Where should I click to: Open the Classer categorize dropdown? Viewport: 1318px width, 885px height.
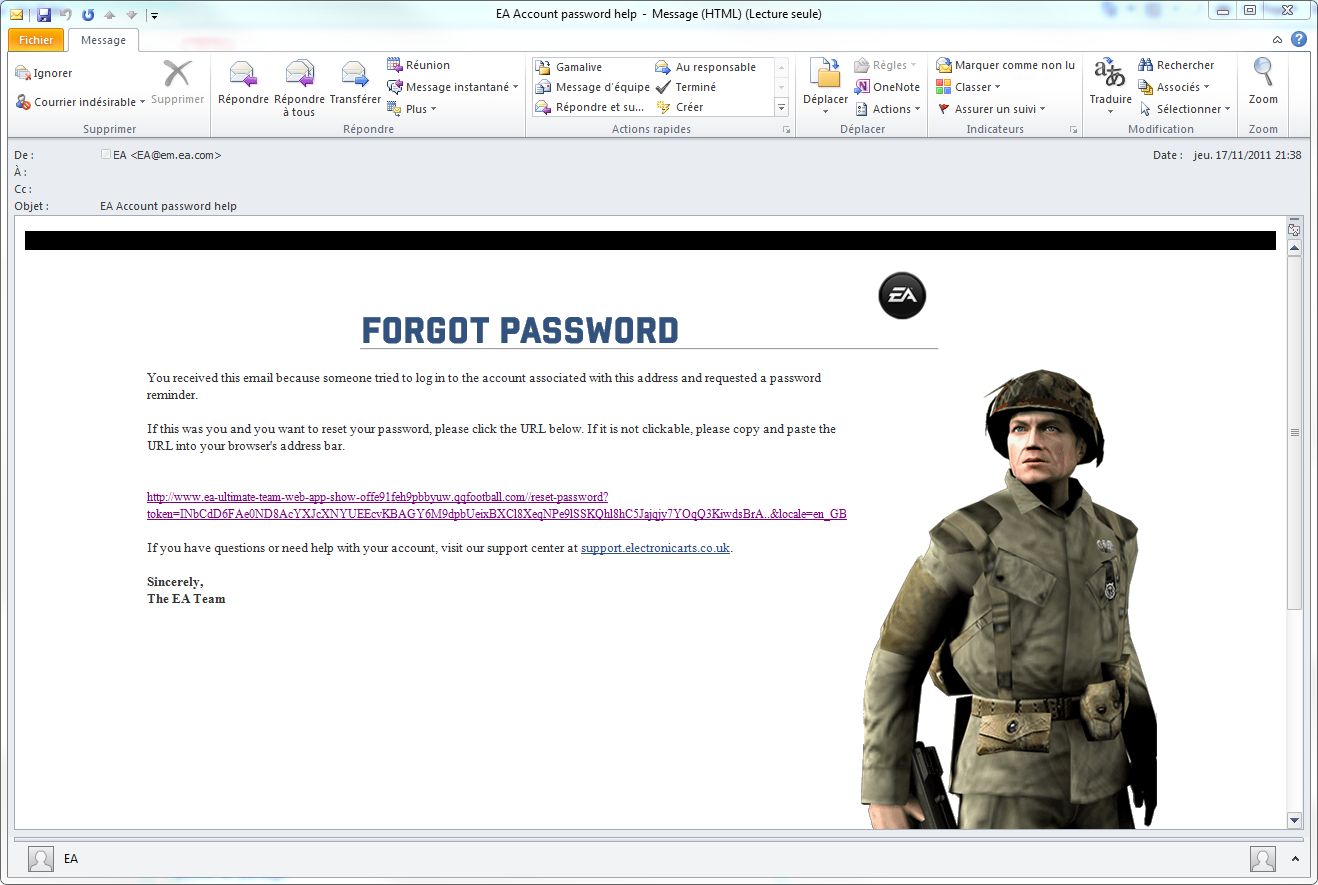point(997,87)
